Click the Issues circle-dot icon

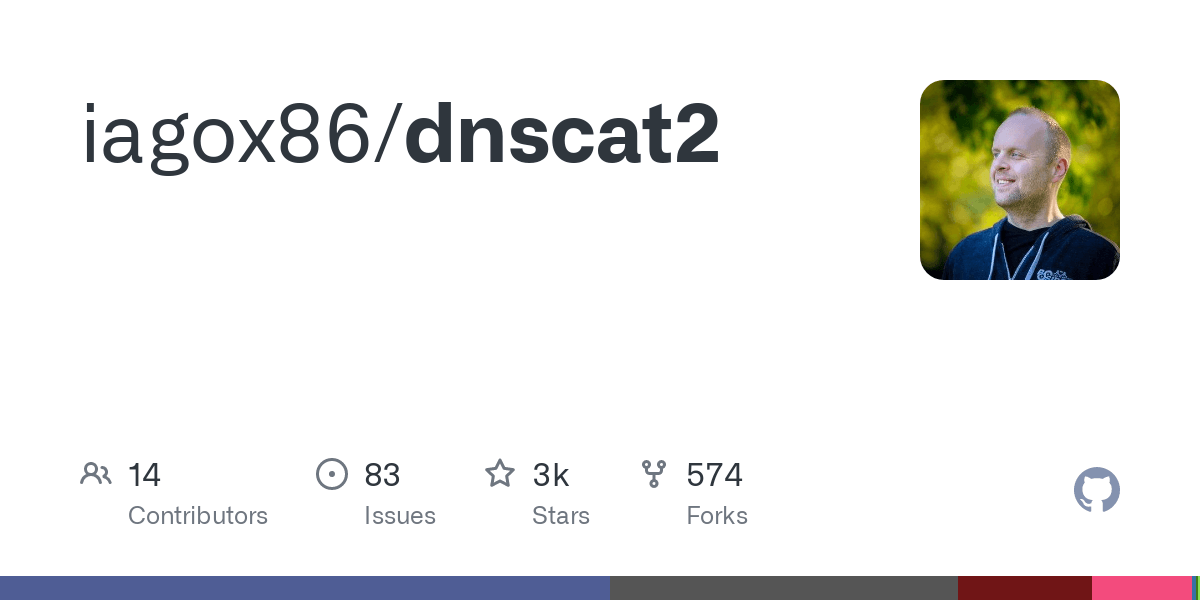332,474
